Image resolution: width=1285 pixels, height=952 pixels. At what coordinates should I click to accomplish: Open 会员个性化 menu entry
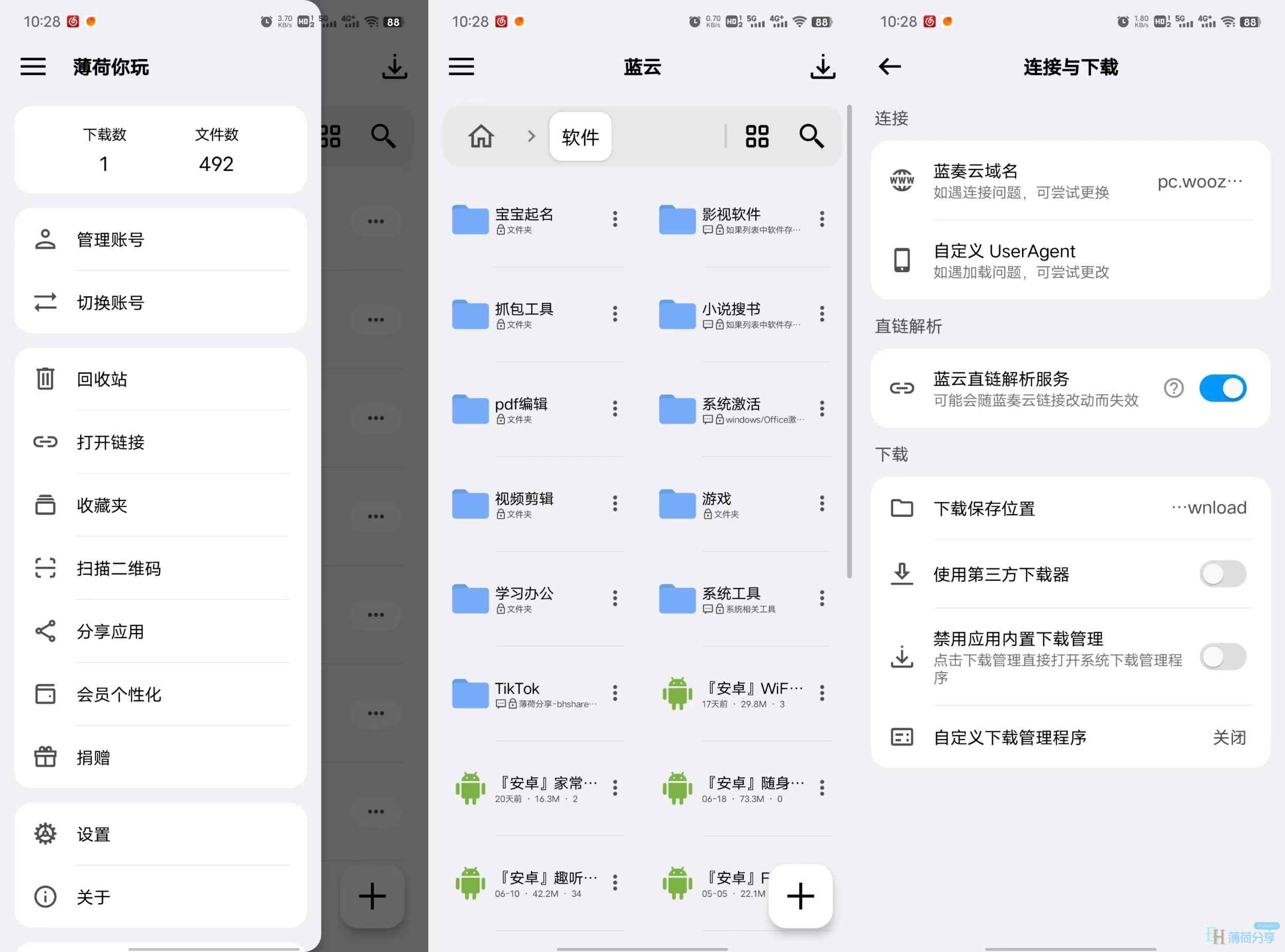pyautogui.click(x=160, y=694)
